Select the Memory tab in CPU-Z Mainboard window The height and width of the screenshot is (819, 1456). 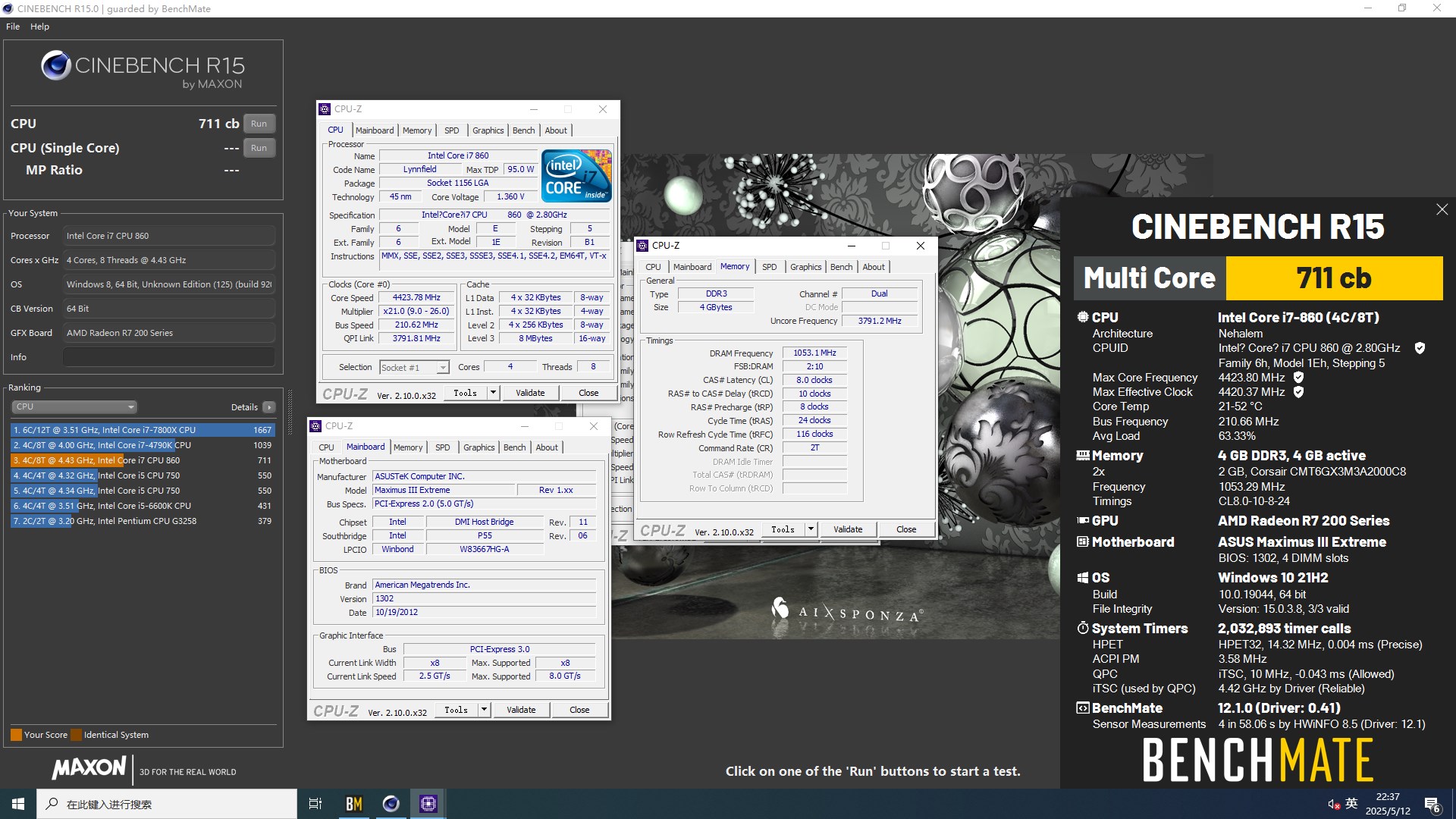(408, 447)
